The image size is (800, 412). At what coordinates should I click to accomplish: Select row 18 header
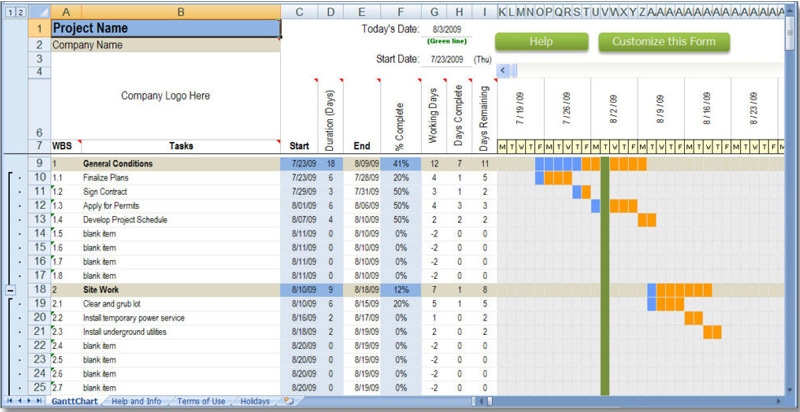pyautogui.click(x=39, y=290)
